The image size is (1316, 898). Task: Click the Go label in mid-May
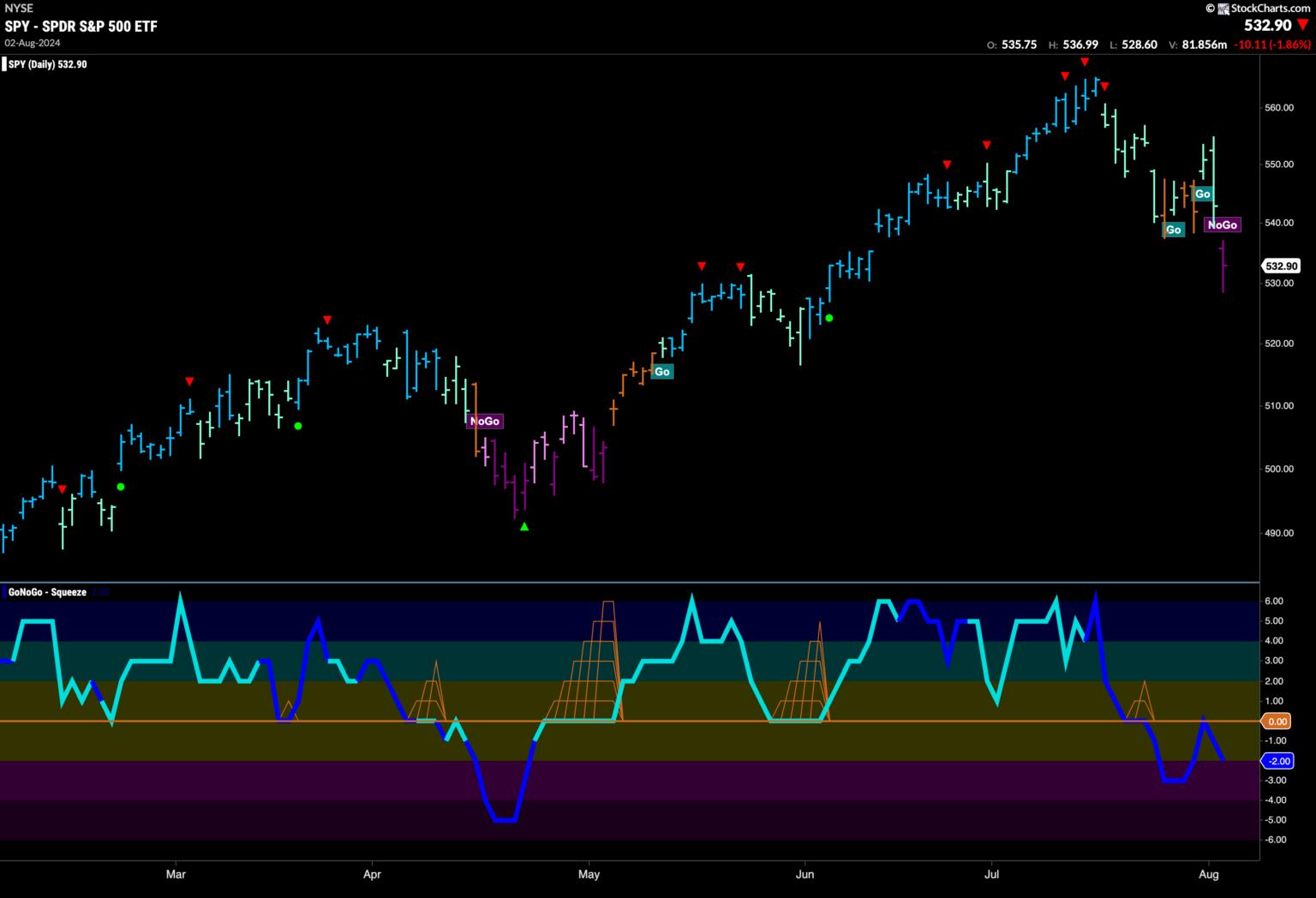661,372
